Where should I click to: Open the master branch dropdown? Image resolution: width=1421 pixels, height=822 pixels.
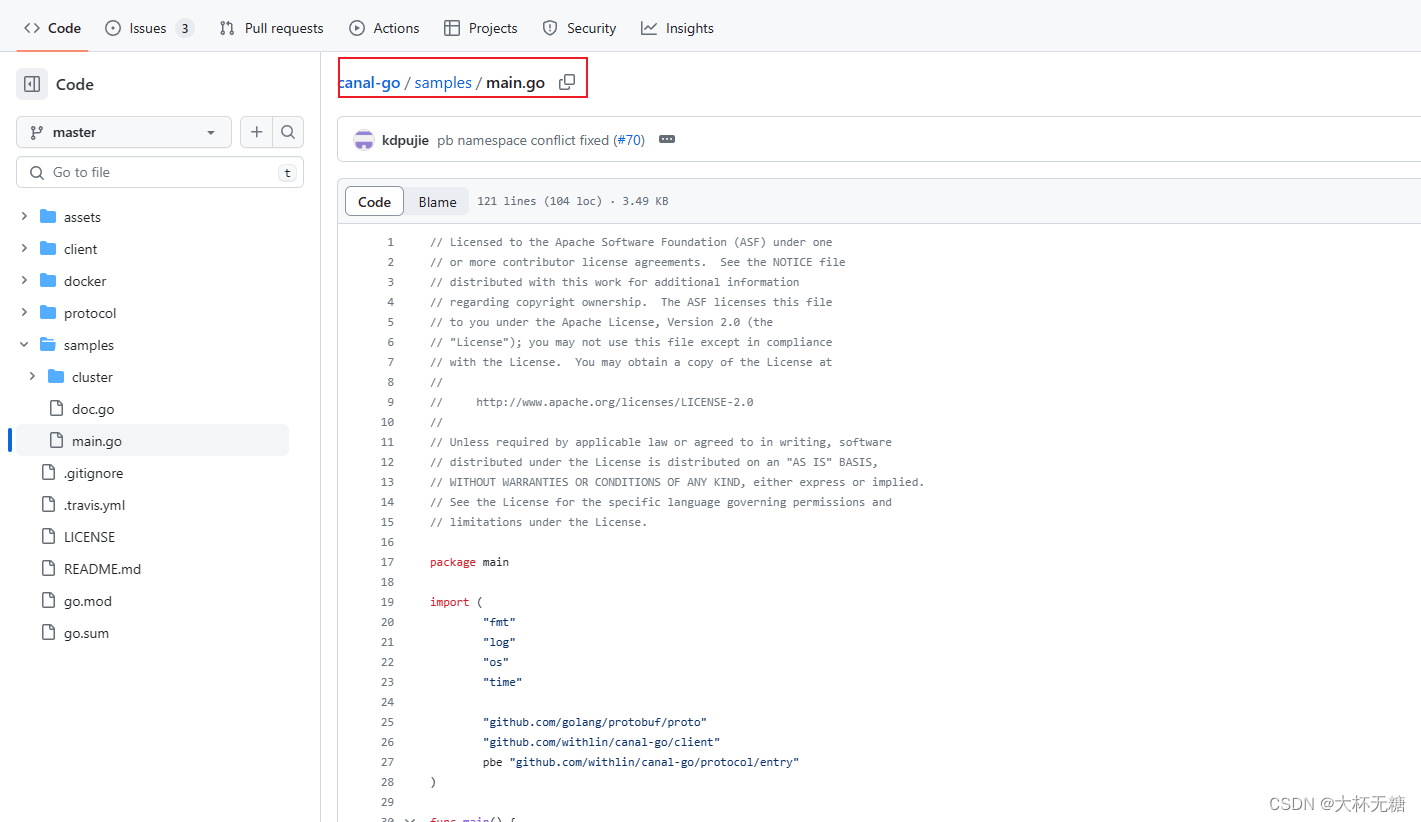(x=123, y=132)
